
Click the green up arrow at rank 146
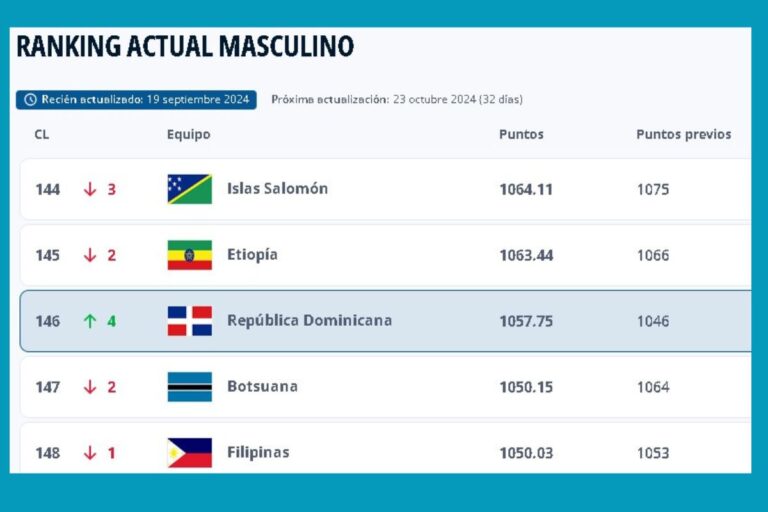coord(90,321)
